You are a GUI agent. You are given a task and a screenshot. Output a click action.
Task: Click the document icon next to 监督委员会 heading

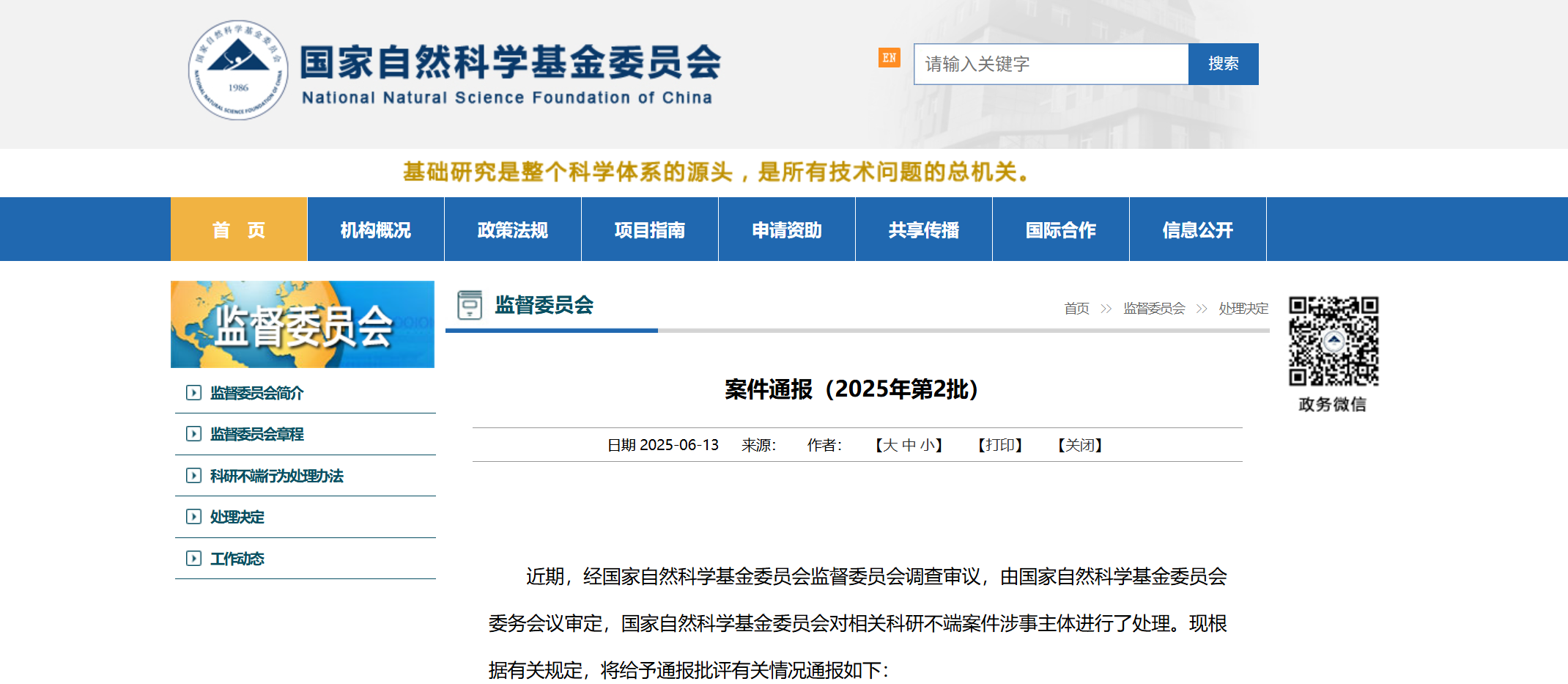tap(470, 305)
